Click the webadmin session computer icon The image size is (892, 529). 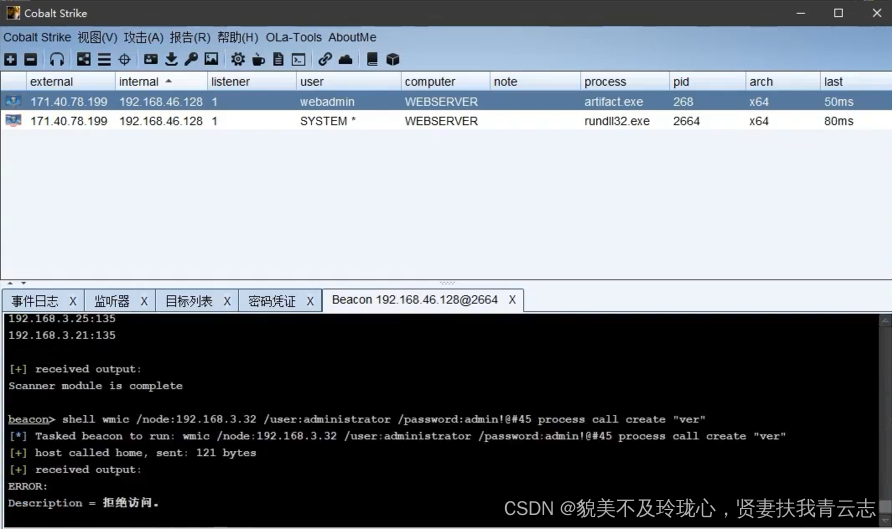tap(13, 101)
